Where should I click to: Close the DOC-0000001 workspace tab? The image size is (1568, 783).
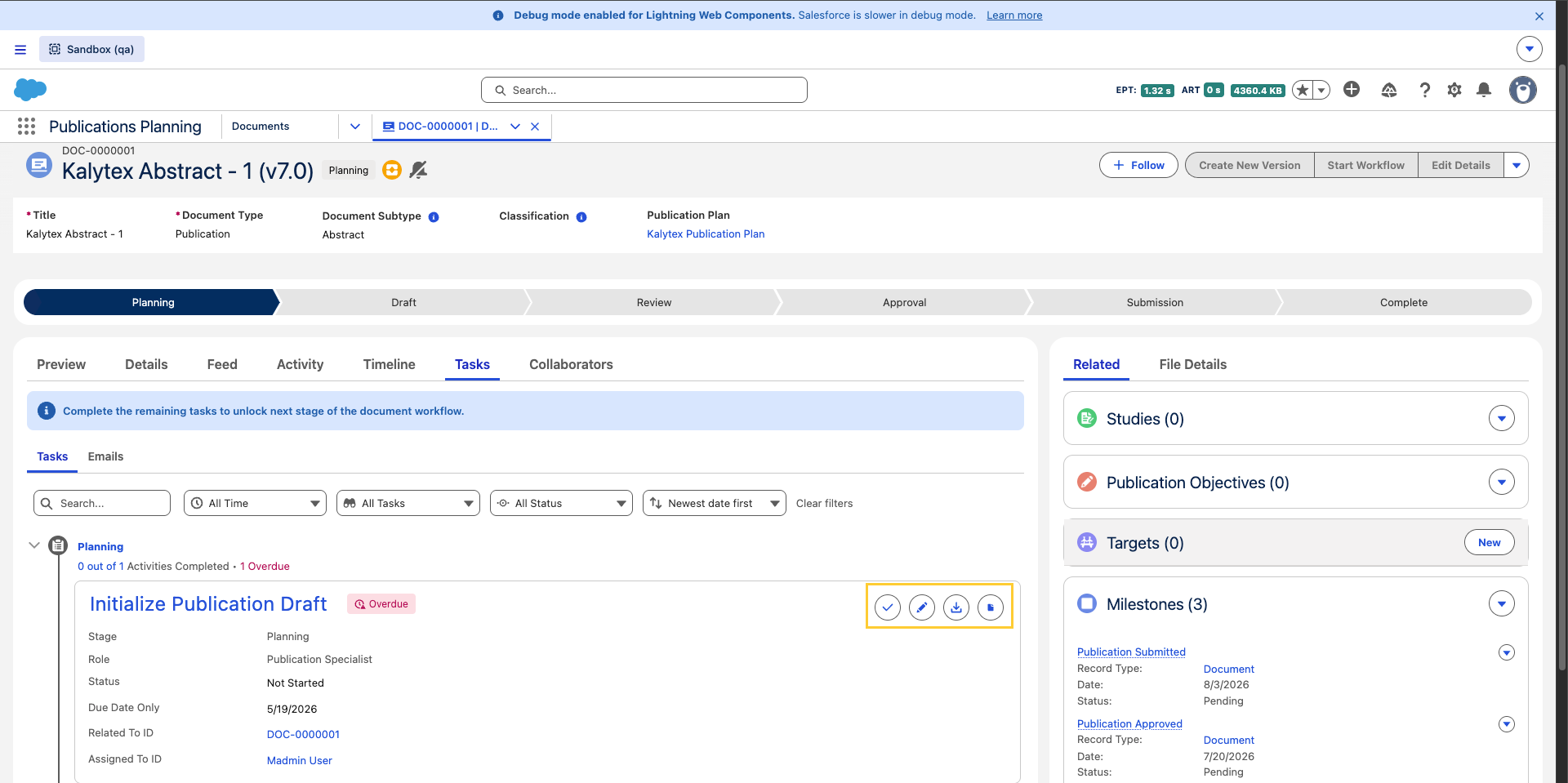point(535,127)
